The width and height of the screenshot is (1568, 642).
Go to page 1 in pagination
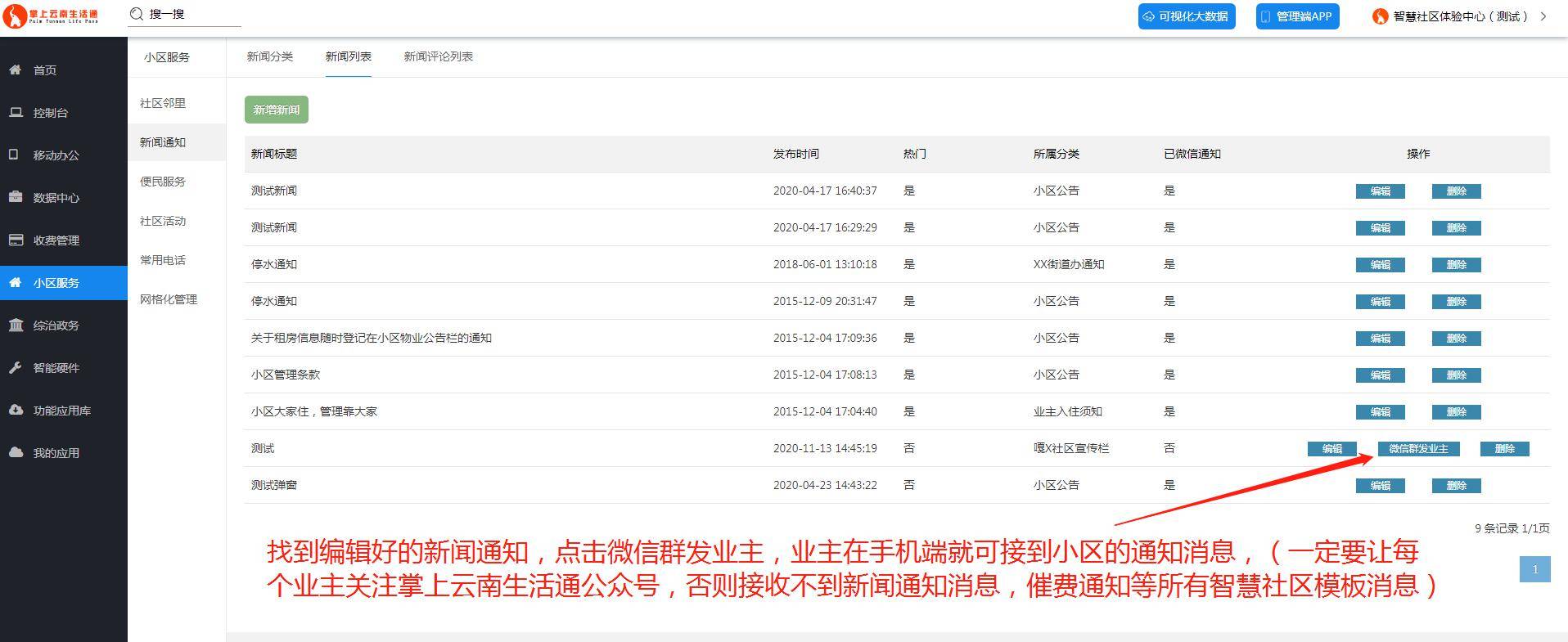[1534, 569]
